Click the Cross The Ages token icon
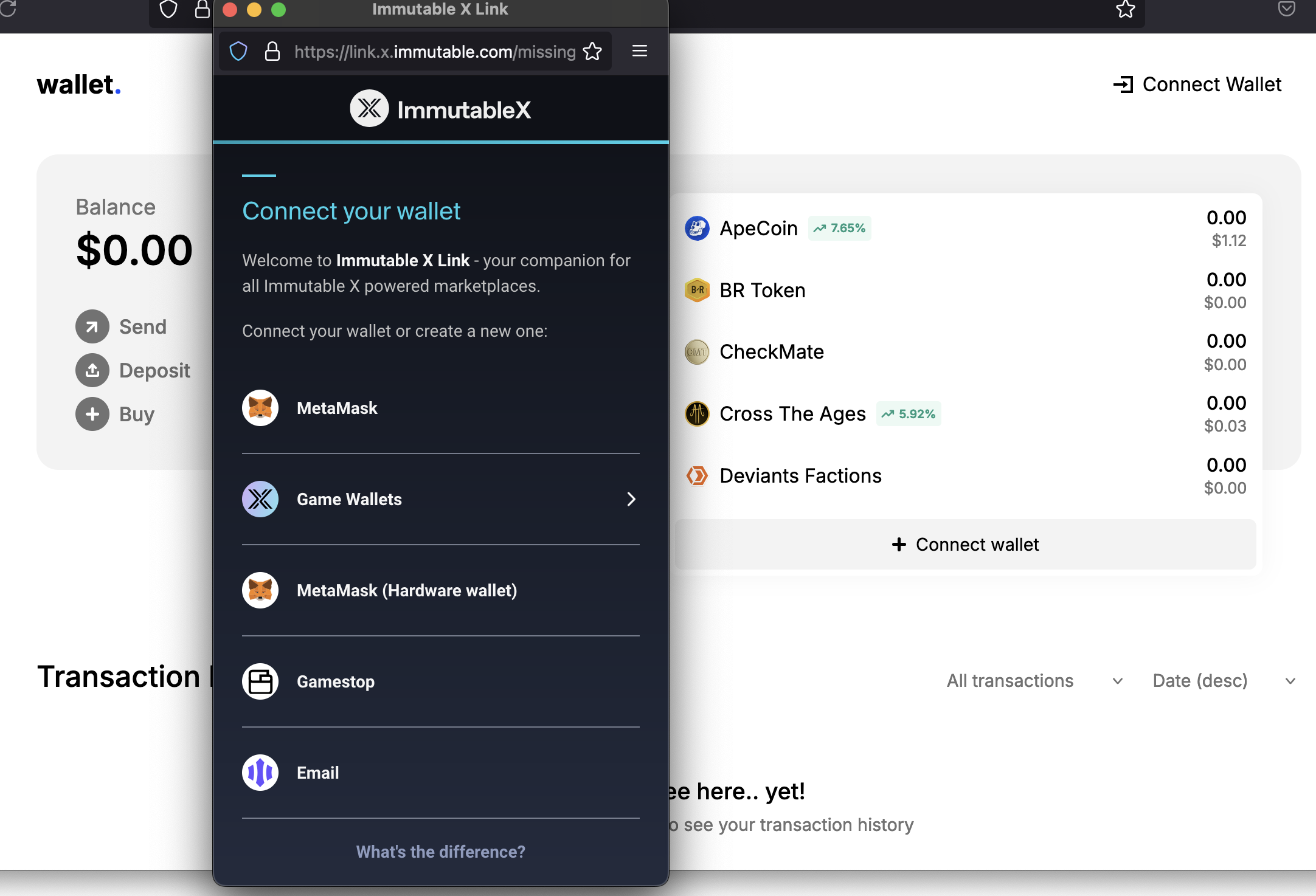This screenshot has width=1316, height=896. [697, 413]
